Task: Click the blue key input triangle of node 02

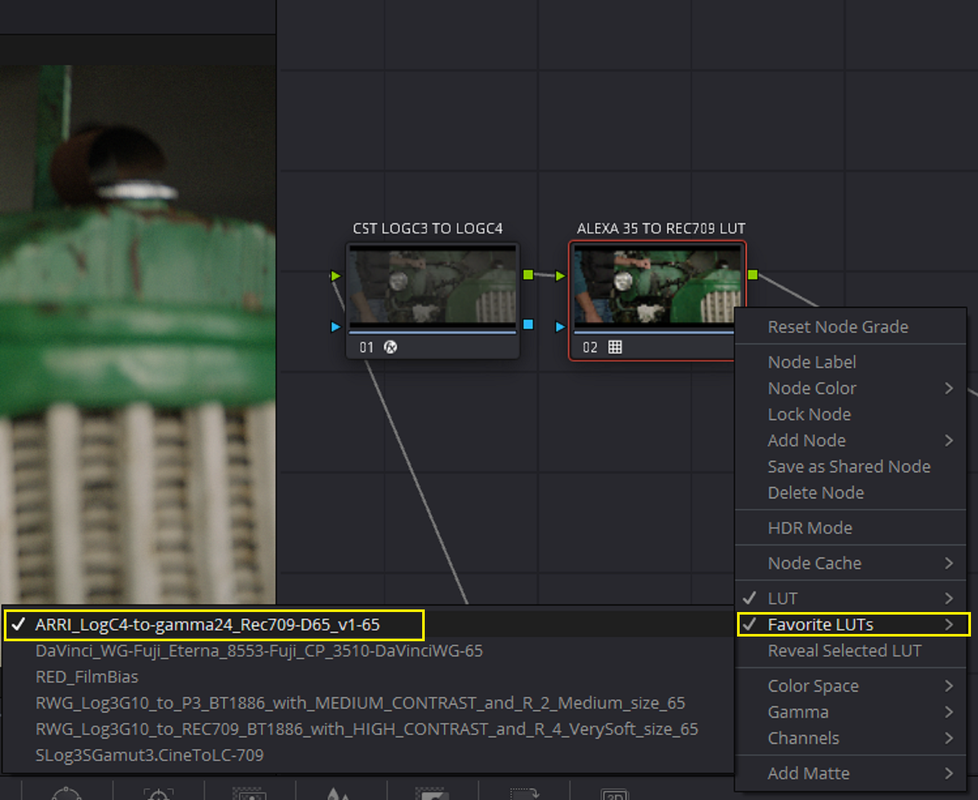Action: pos(560,326)
